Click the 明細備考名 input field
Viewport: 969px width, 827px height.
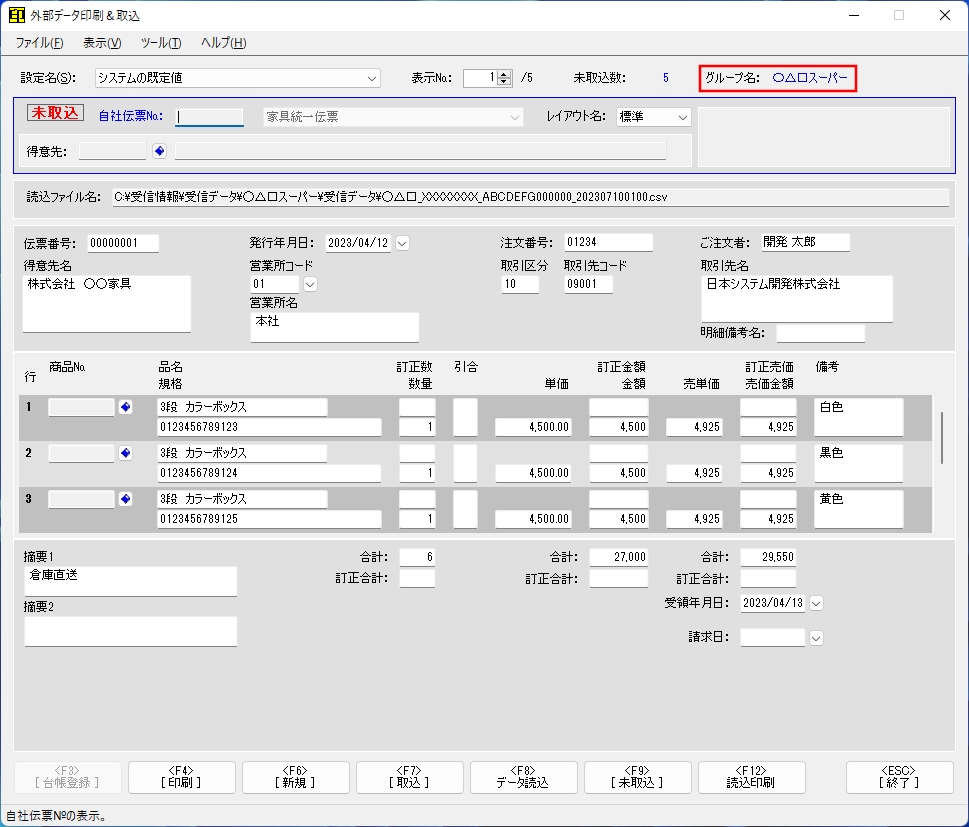[821, 333]
